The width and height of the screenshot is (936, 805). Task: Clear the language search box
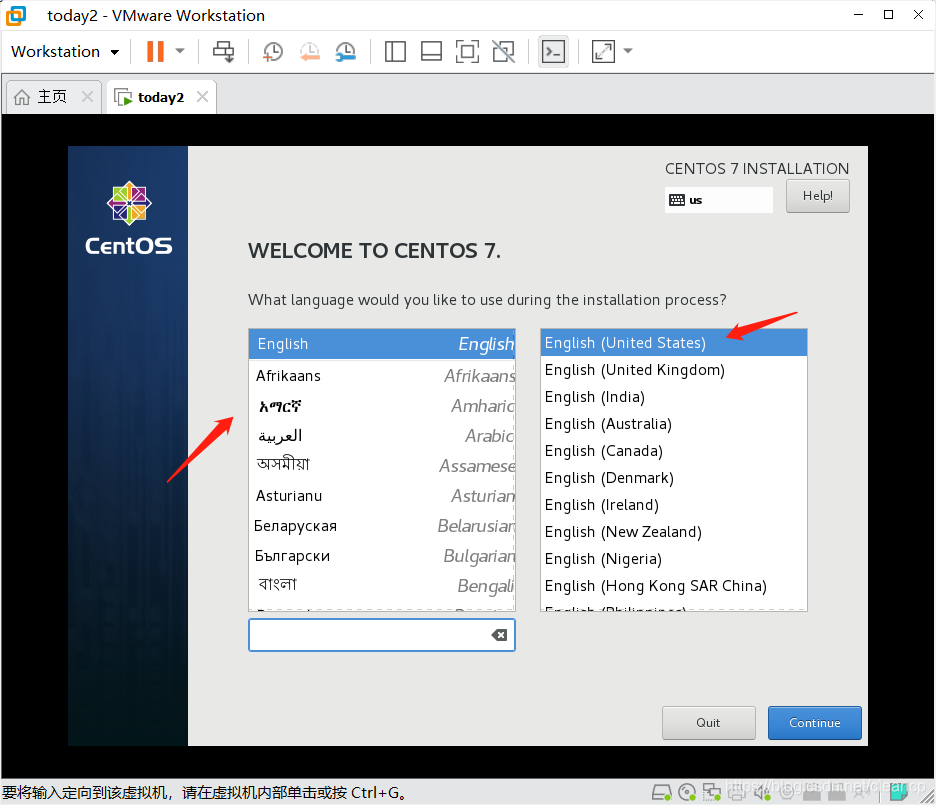[x=499, y=635]
